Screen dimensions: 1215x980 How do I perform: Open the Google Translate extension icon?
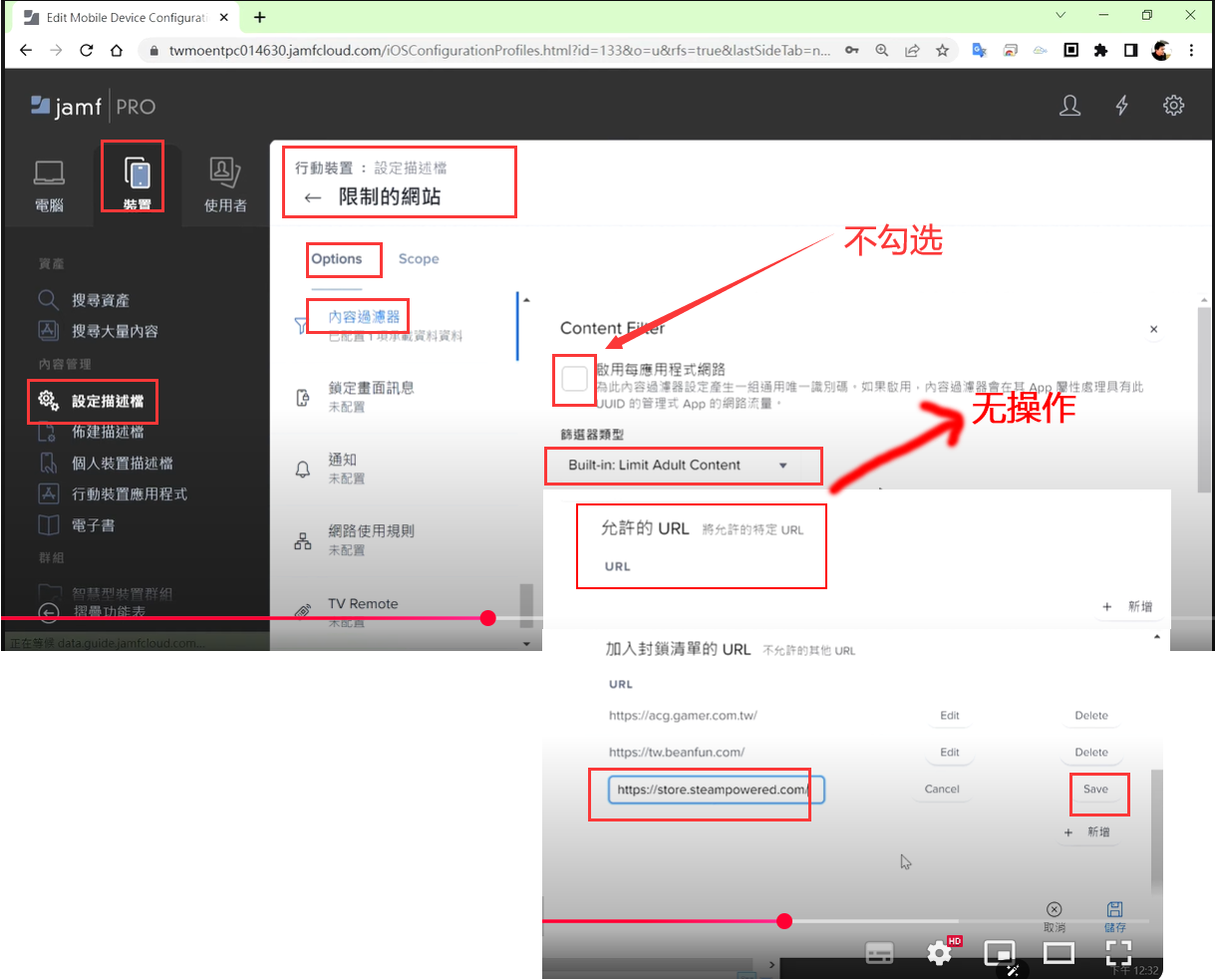[980, 50]
